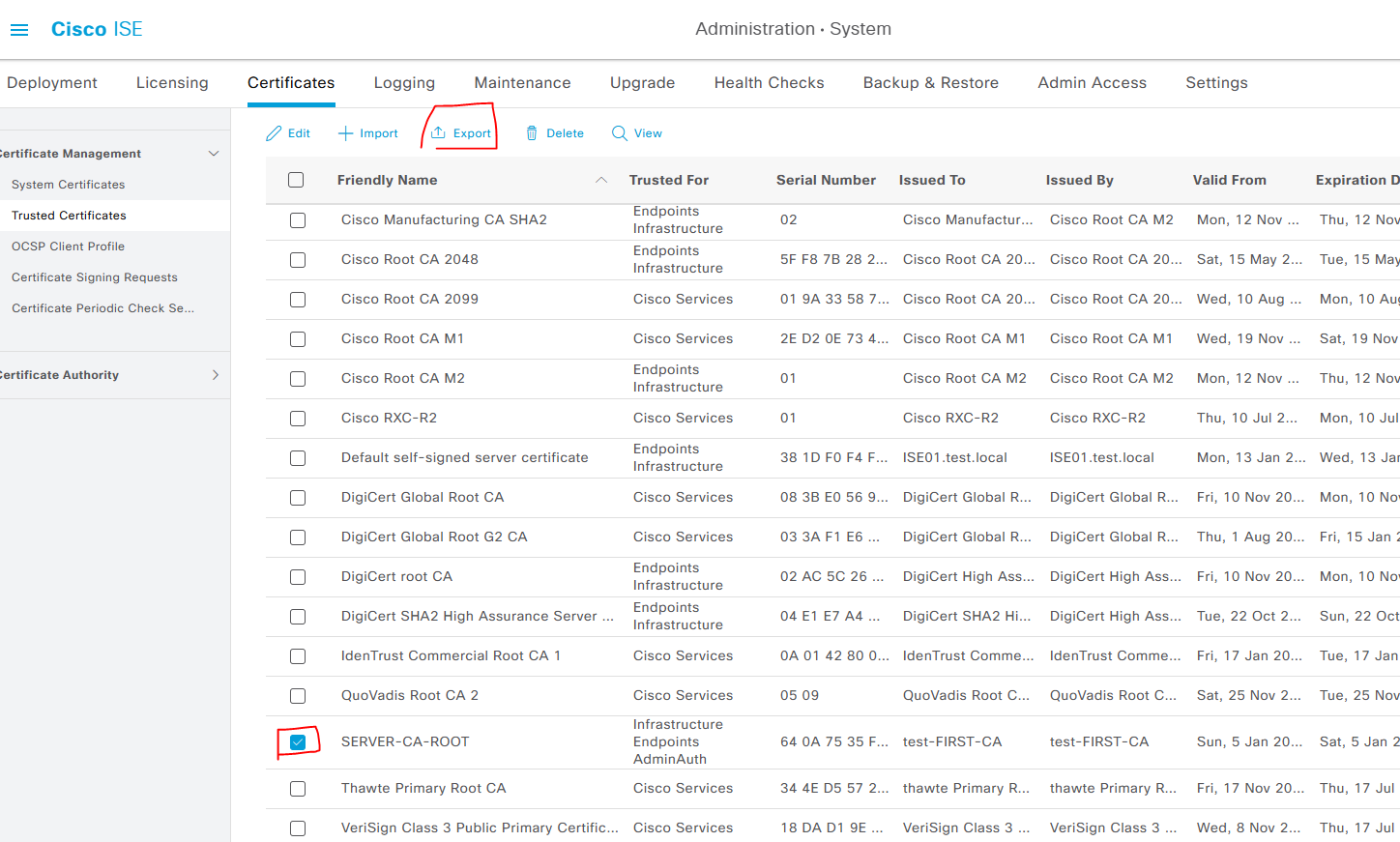Sort by Trusted For column
Screen dimensions: 1400x842
[669, 180]
